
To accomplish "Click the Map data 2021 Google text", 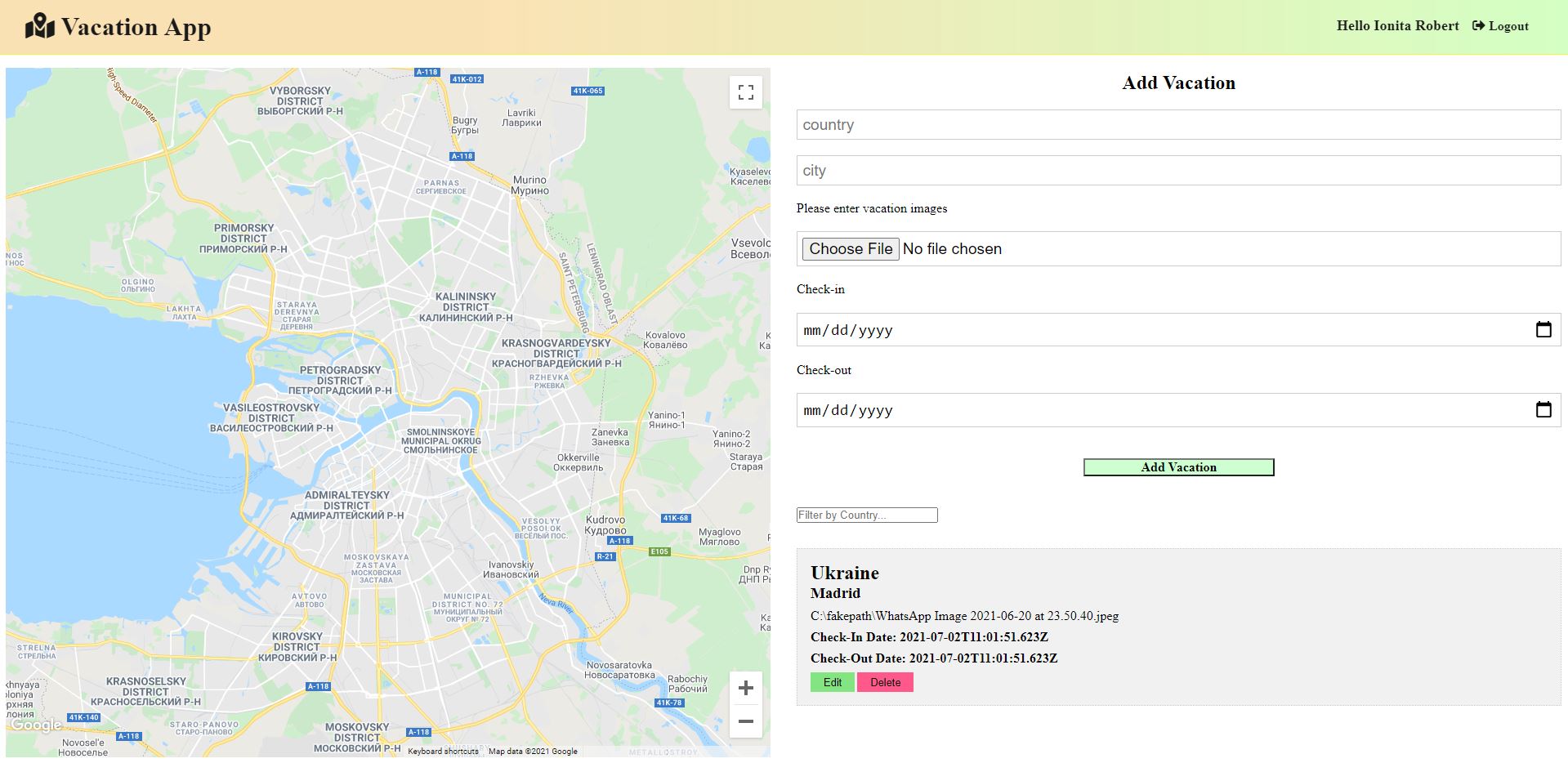I will [x=533, y=752].
